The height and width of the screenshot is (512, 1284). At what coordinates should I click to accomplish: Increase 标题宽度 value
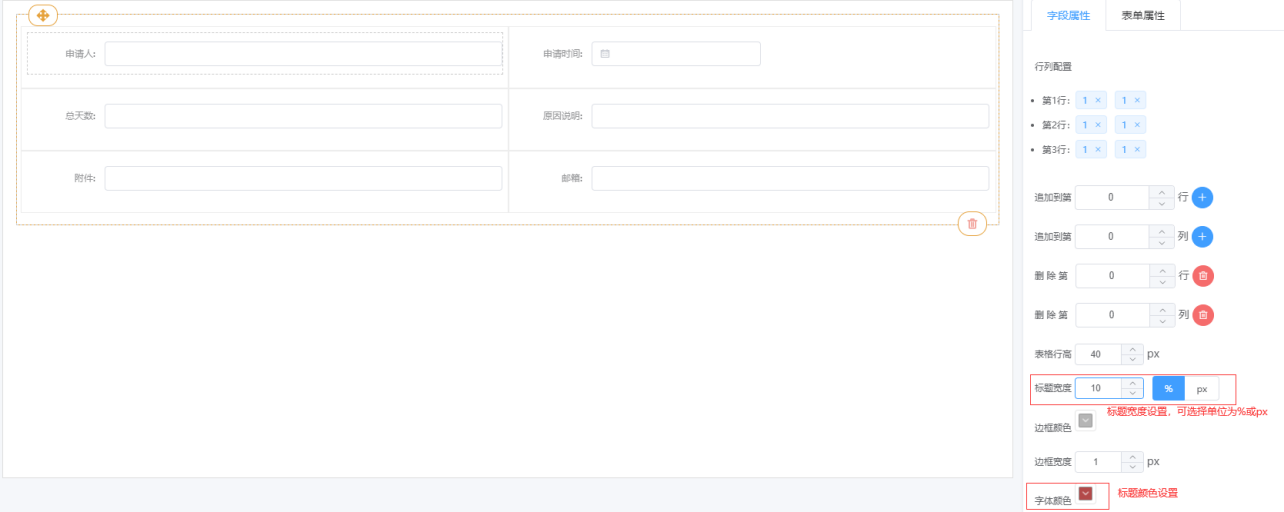point(1131,382)
